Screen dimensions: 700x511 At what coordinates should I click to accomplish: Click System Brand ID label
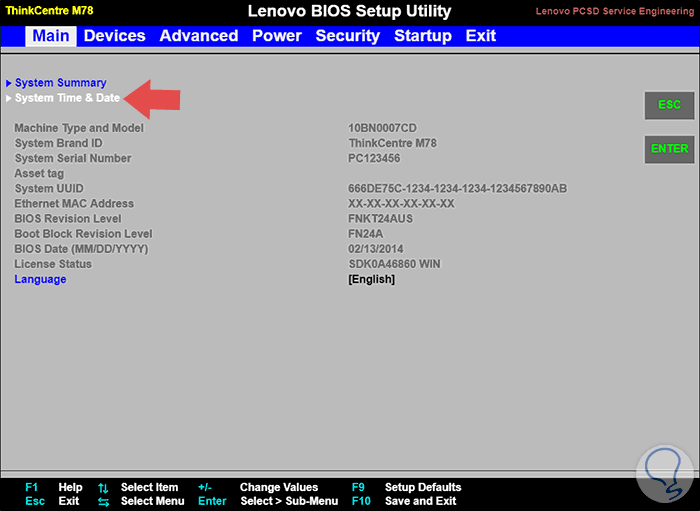58,143
